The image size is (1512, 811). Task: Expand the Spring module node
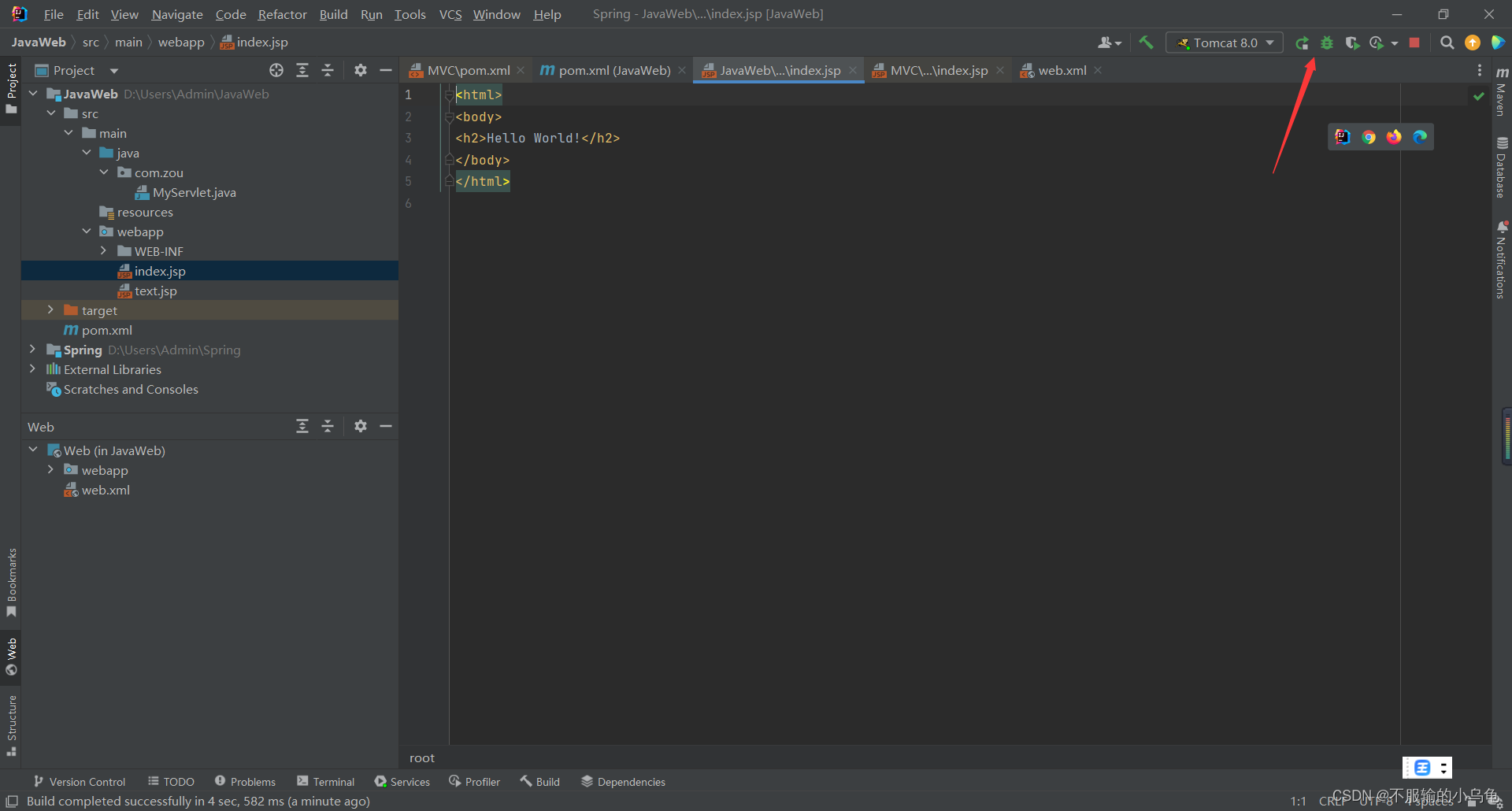coord(32,349)
